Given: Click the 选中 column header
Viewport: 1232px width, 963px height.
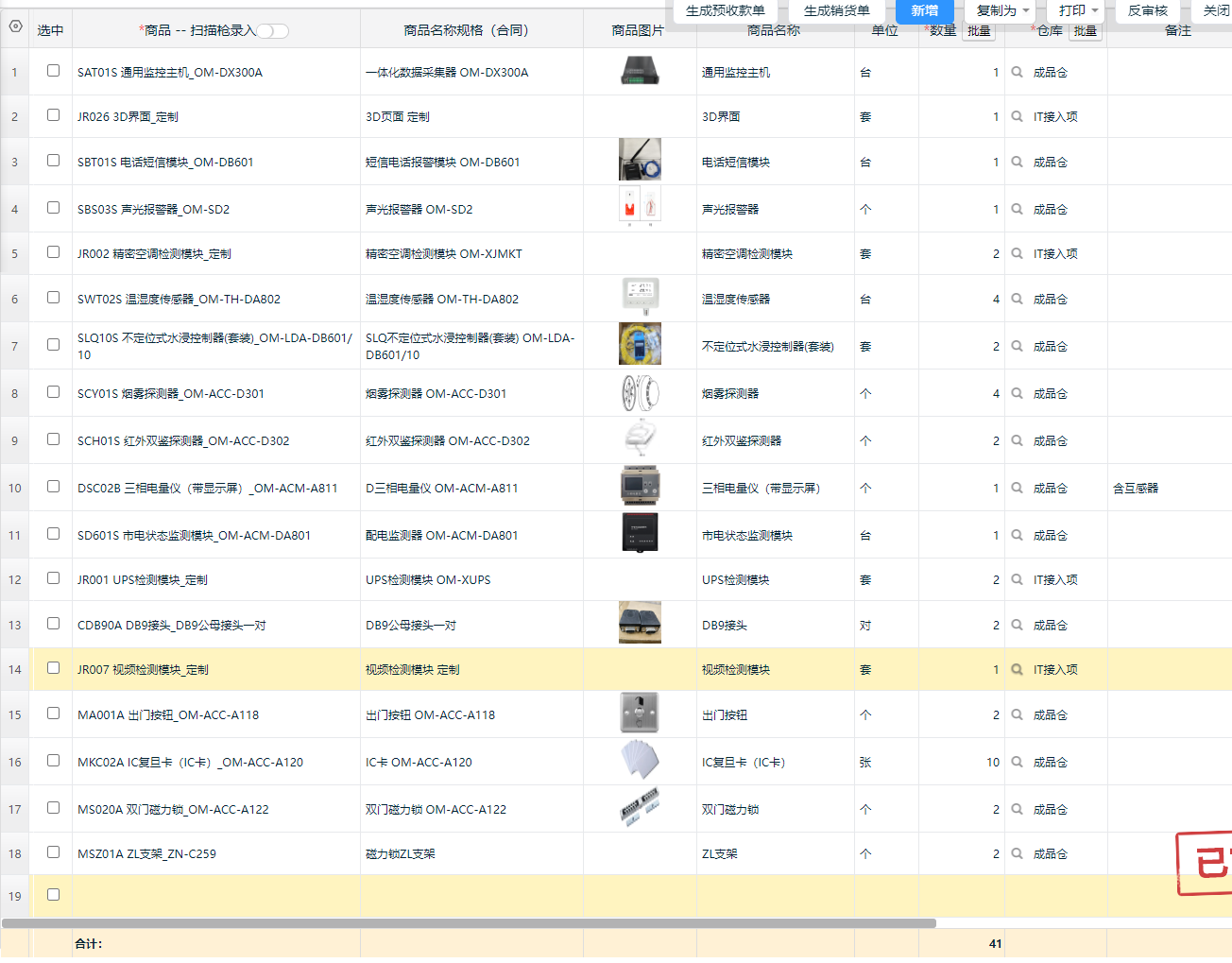Looking at the screenshot, I should 50,30.
